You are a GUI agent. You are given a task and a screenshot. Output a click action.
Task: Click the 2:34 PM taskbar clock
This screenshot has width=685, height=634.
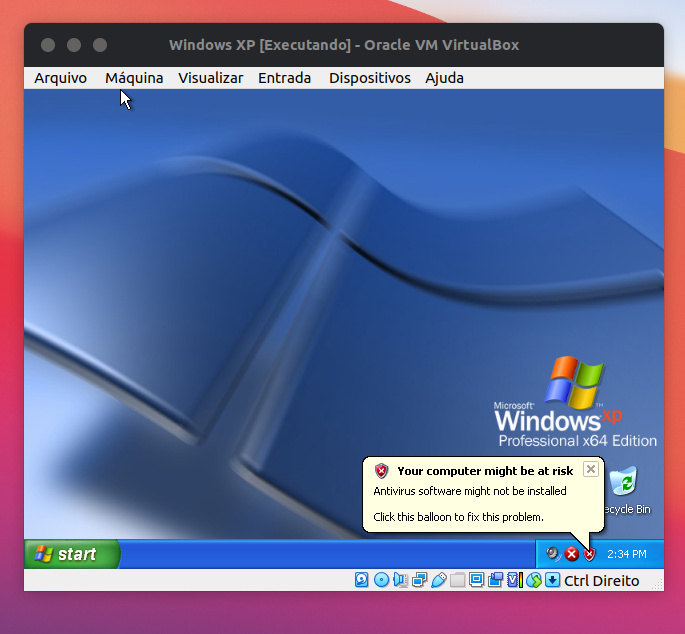point(626,554)
